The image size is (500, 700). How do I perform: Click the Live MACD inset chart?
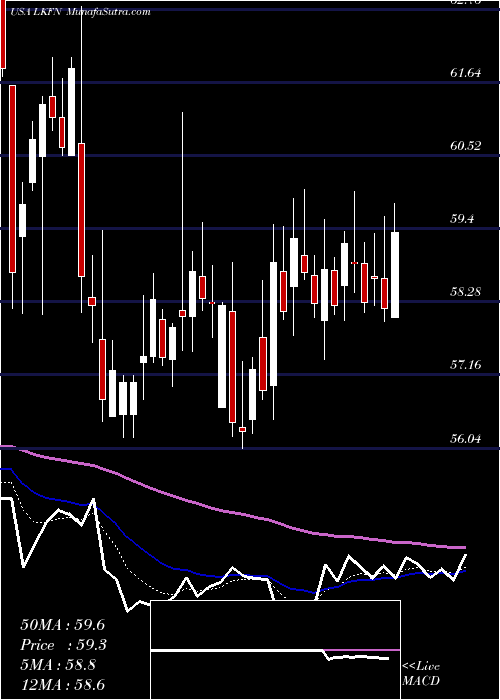pos(276,650)
